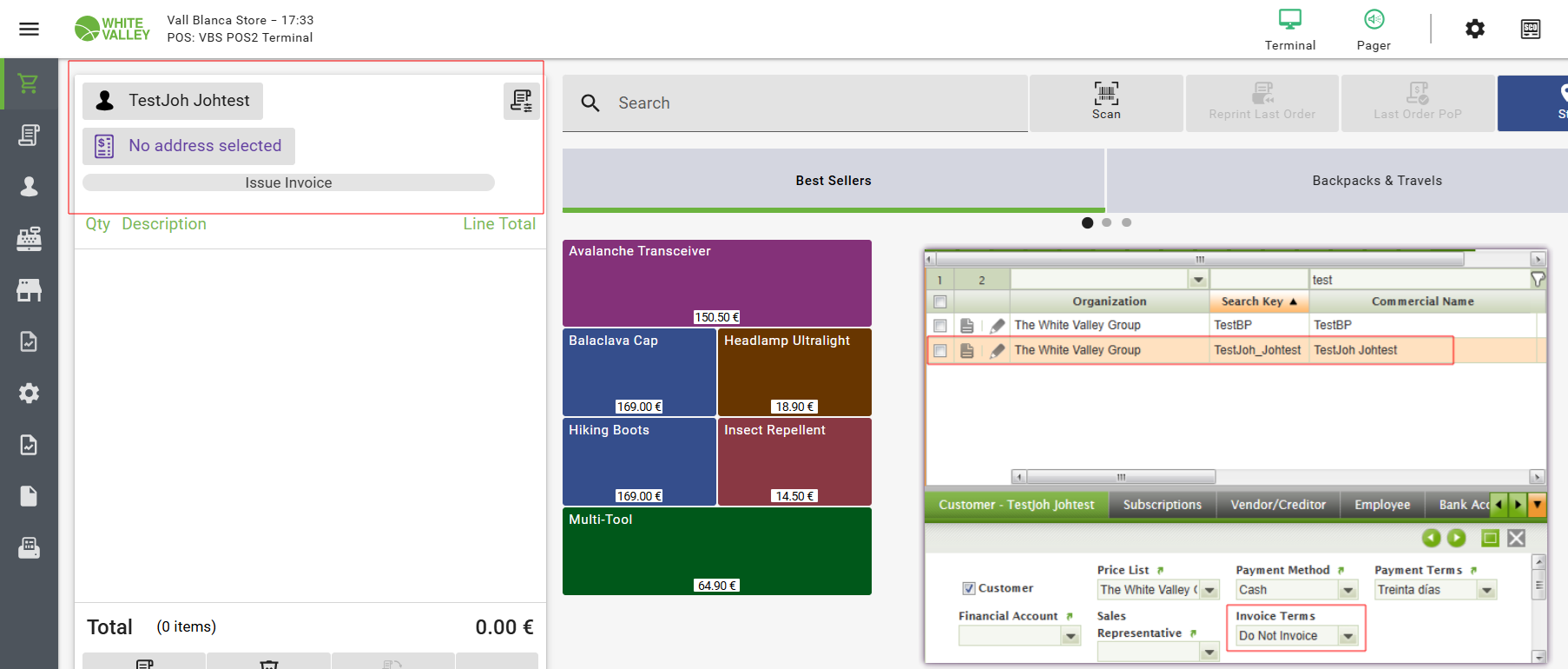Click the green next record arrow

point(1456,538)
